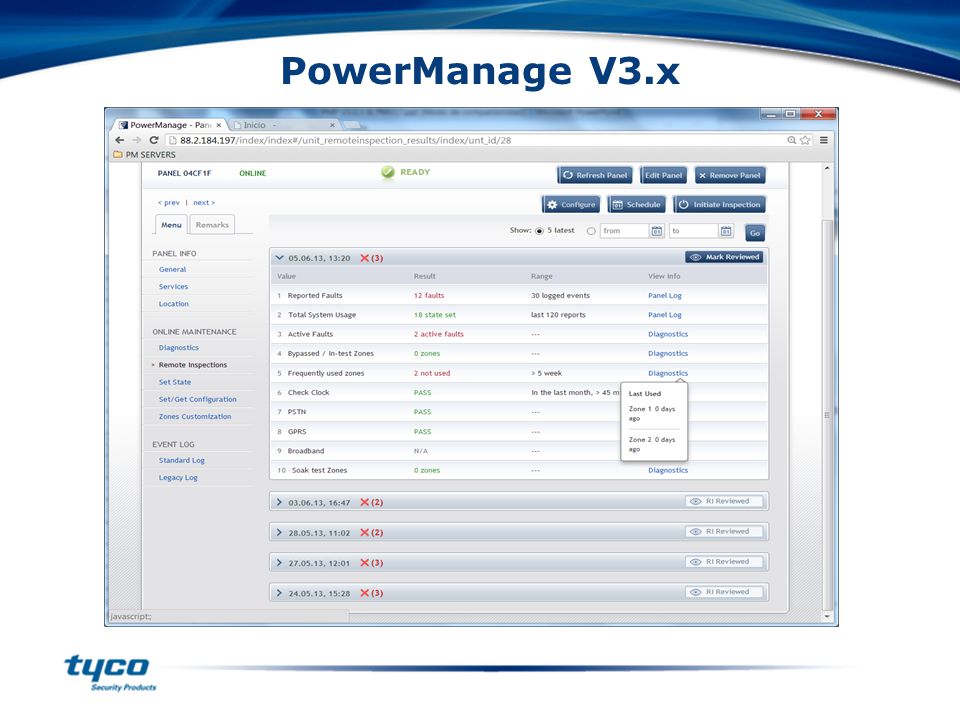Expand the 28.05.13, 11:02 inspection
Image resolution: width=960 pixels, height=720 pixels.
pos(280,533)
